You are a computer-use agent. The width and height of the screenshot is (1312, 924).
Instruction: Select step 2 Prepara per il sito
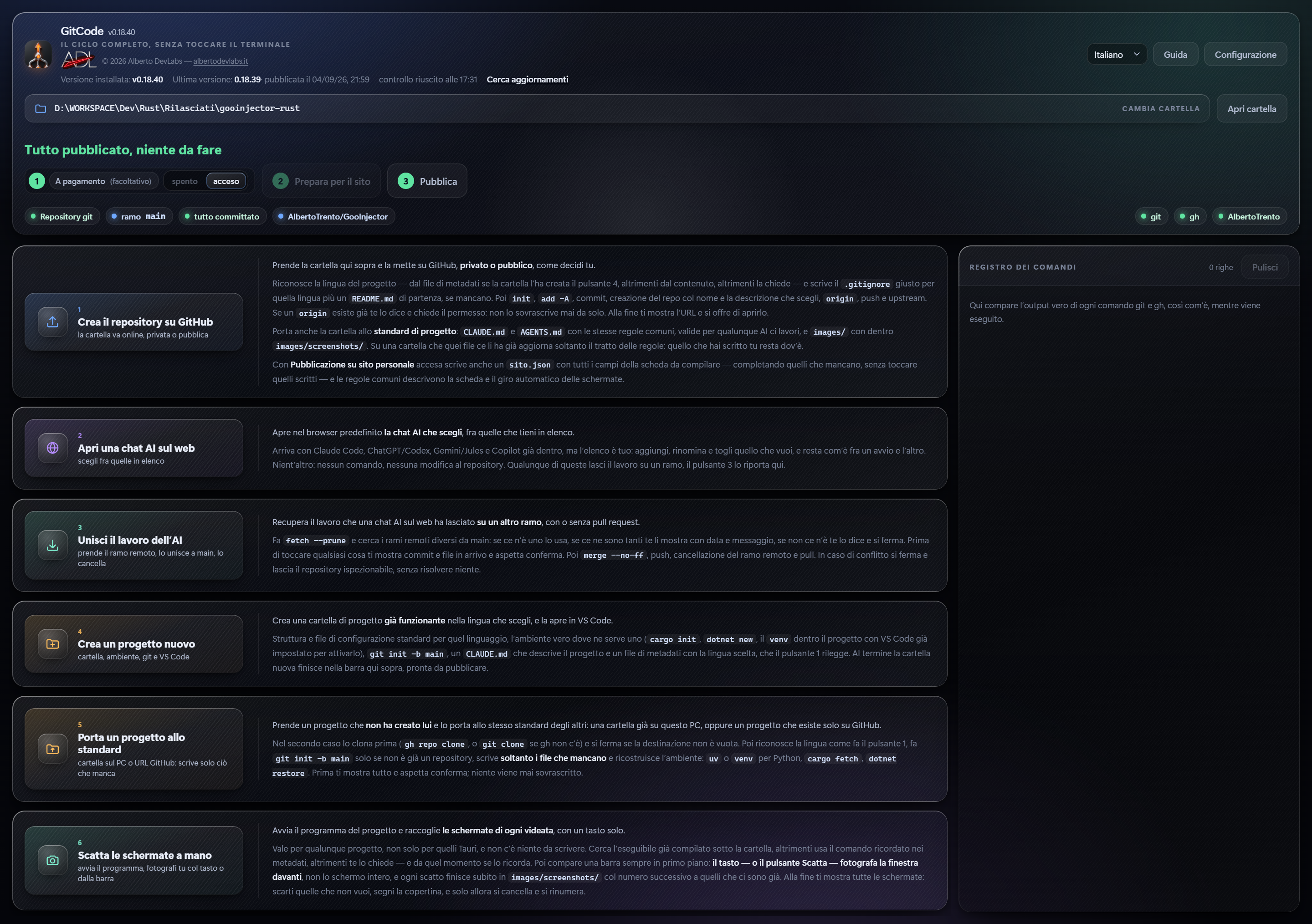pos(322,181)
